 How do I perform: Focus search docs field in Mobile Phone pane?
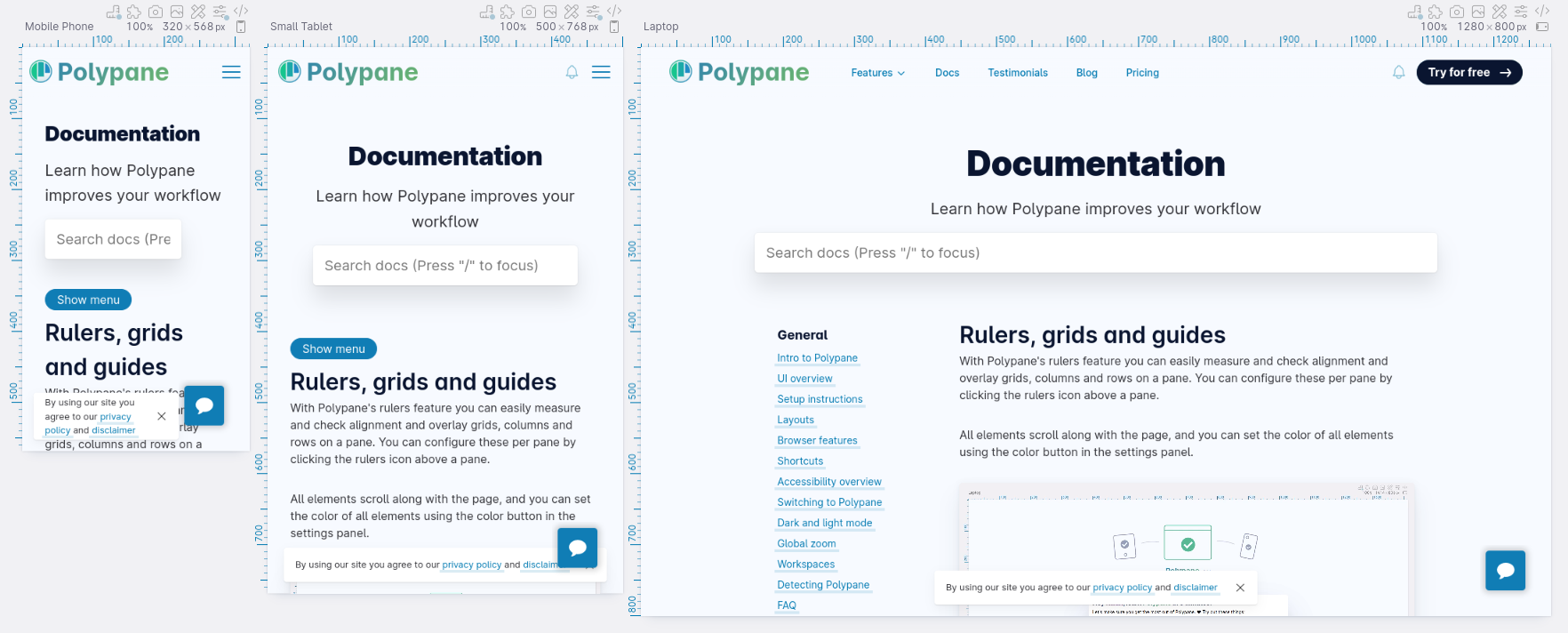coord(113,239)
